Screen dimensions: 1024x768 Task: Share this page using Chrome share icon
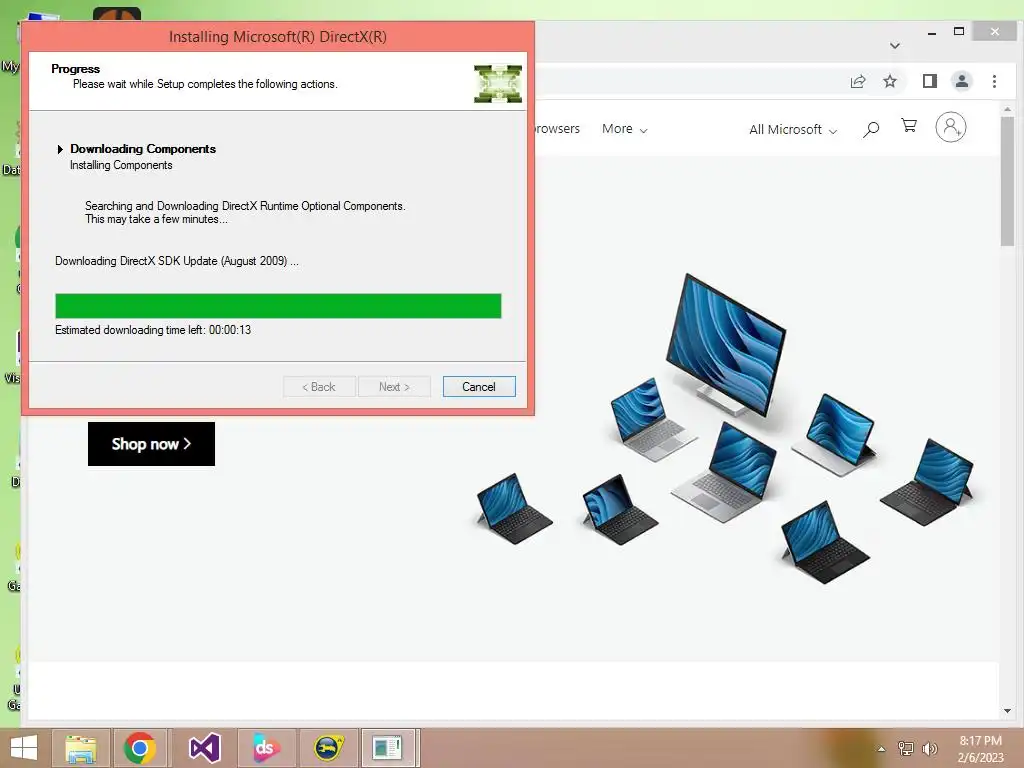[857, 82]
